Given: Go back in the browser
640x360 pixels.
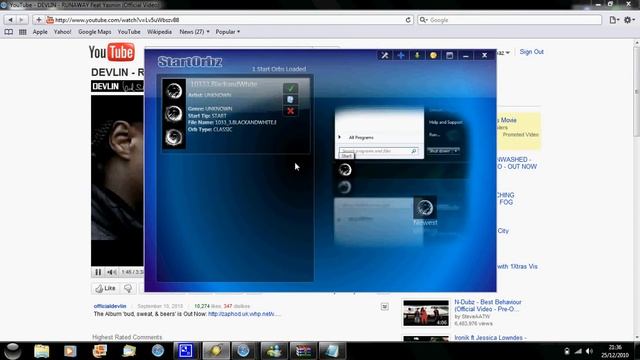Looking at the screenshot, I should pos(10,20).
